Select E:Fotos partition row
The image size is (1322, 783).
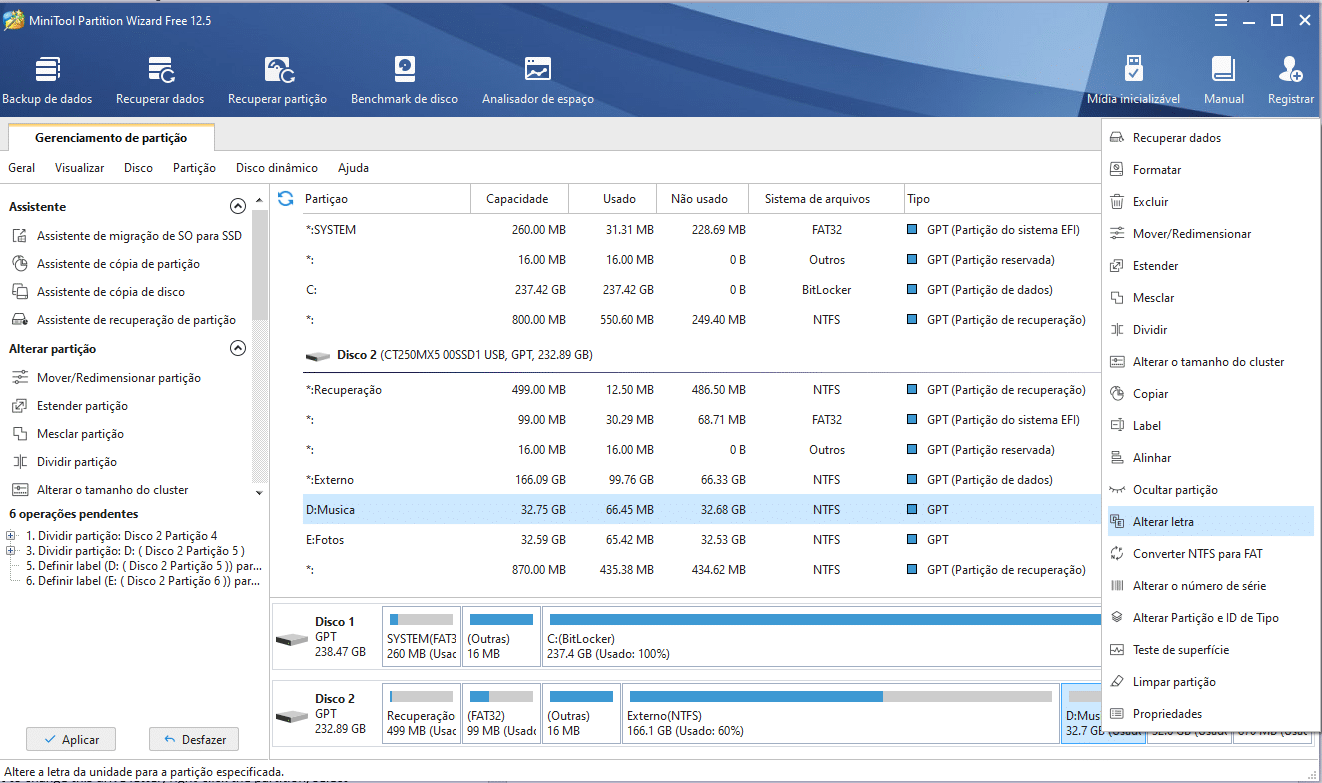(x=701, y=540)
